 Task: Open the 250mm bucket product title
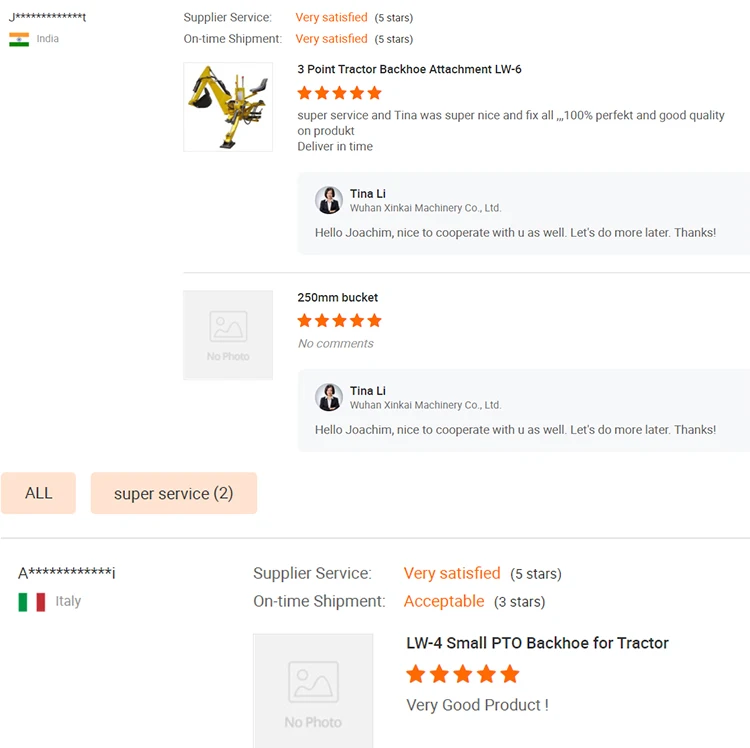[x=338, y=297]
